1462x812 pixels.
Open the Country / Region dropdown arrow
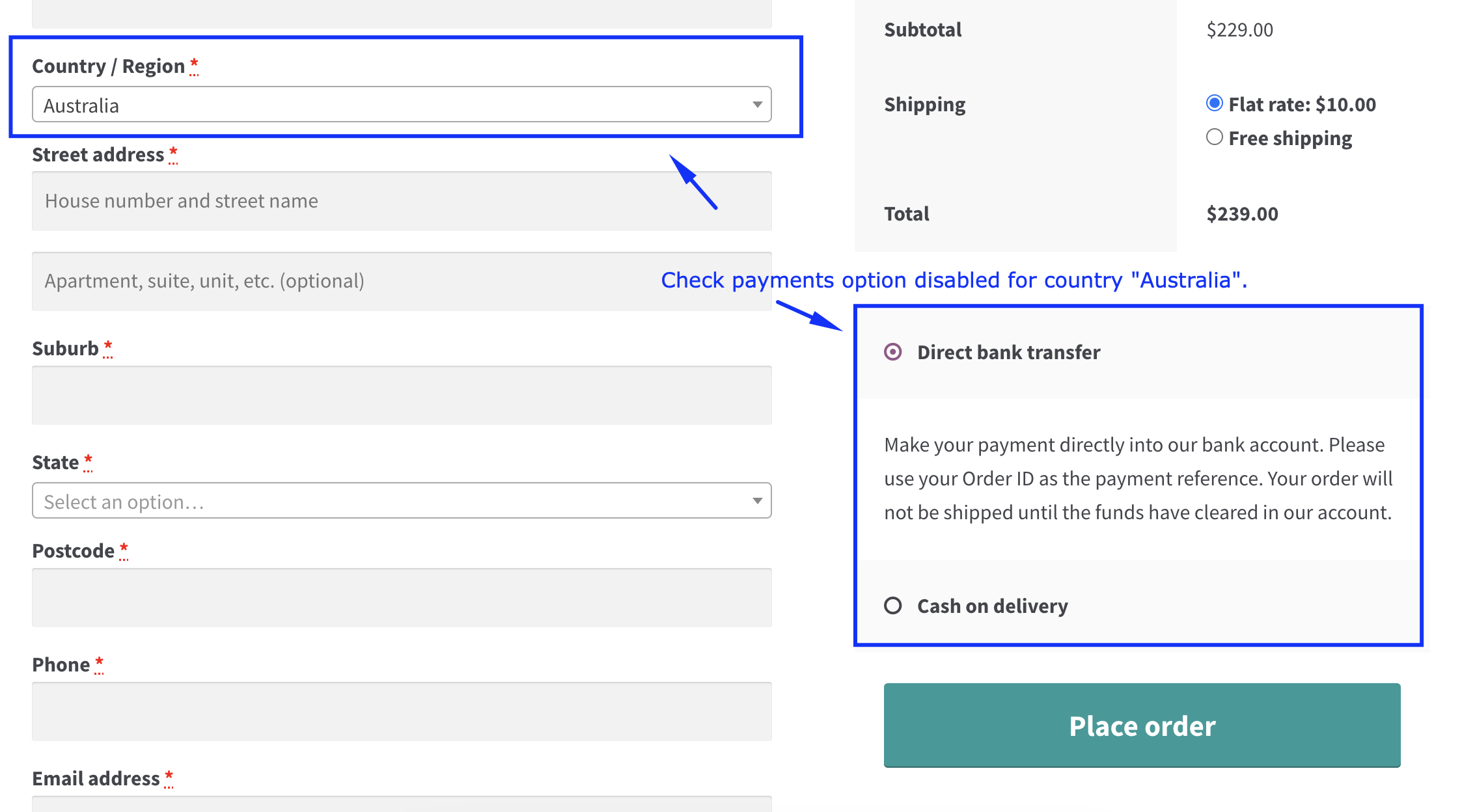[757, 105]
